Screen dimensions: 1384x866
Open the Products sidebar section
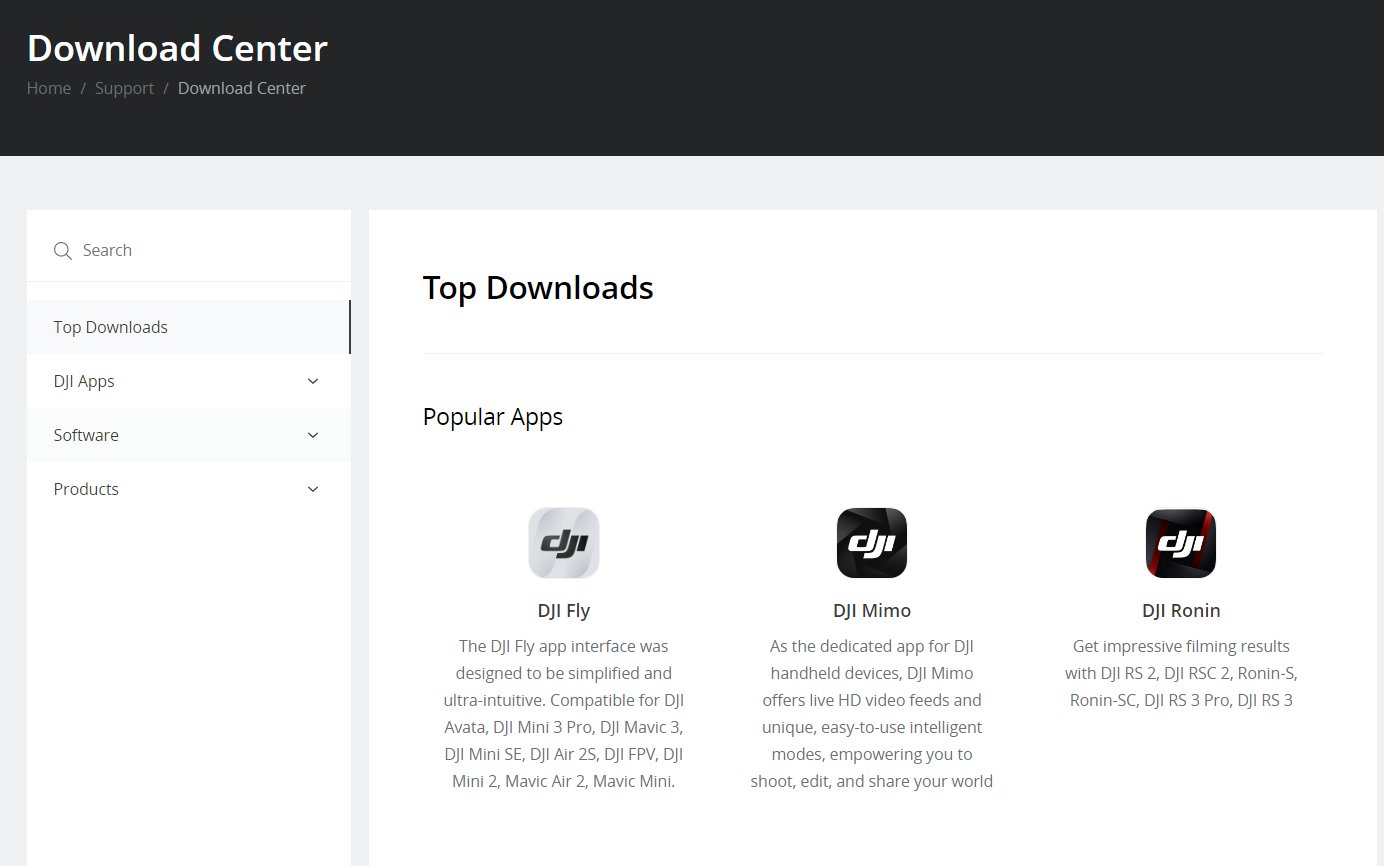(x=189, y=489)
